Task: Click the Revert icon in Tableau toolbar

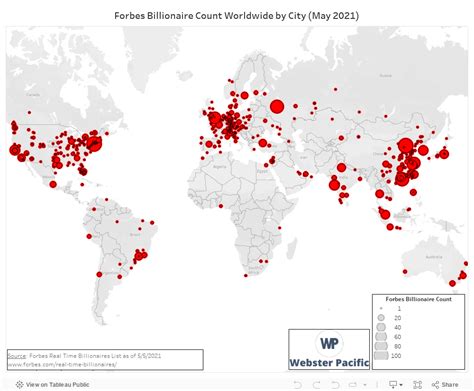Action: click(335, 384)
